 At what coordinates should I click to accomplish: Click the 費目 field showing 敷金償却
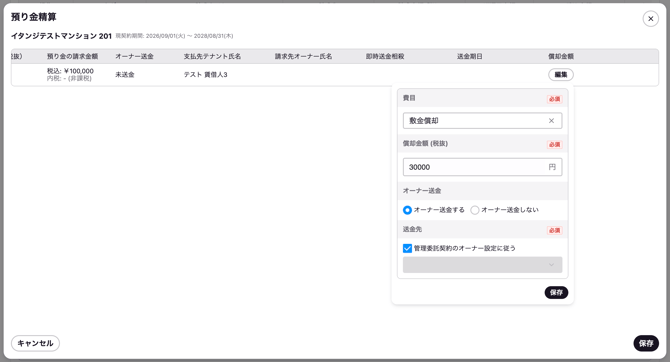tap(482, 121)
